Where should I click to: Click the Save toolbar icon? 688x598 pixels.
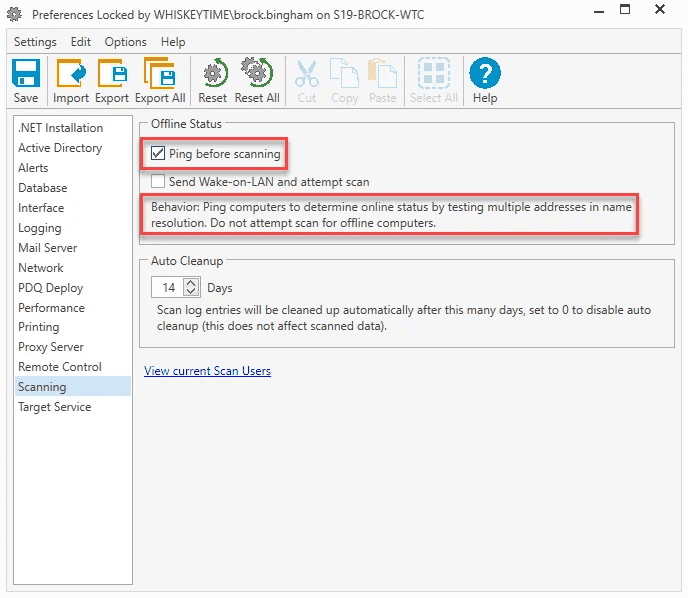point(26,73)
